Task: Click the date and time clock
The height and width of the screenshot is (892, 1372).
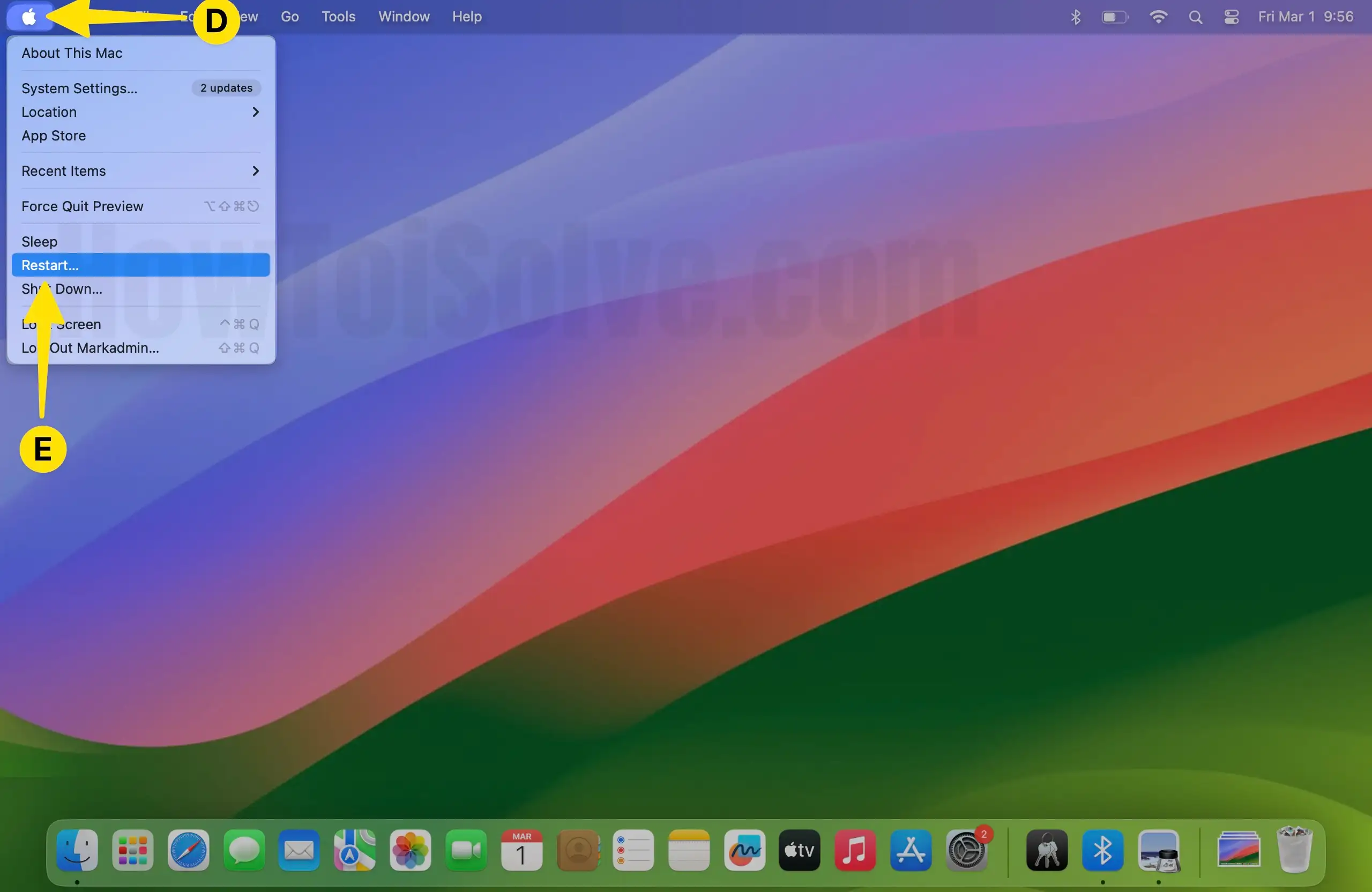Action: (1305, 17)
